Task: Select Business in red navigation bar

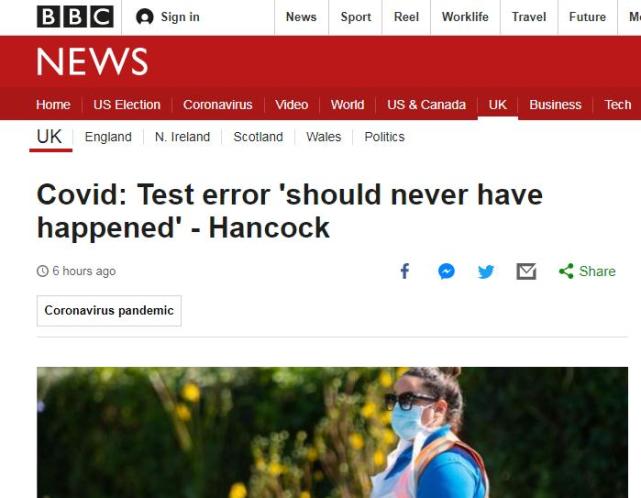Action: coord(555,105)
